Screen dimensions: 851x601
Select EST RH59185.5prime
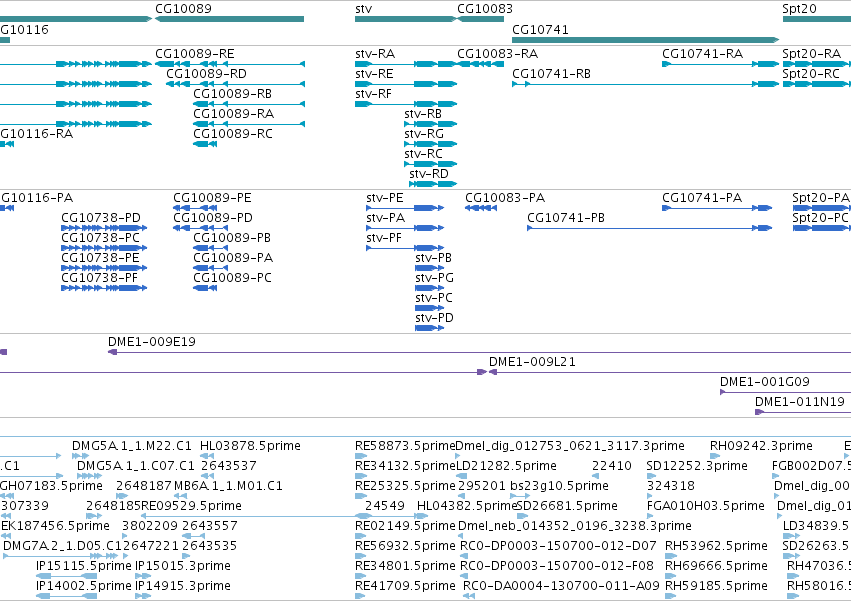tap(671, 596)
